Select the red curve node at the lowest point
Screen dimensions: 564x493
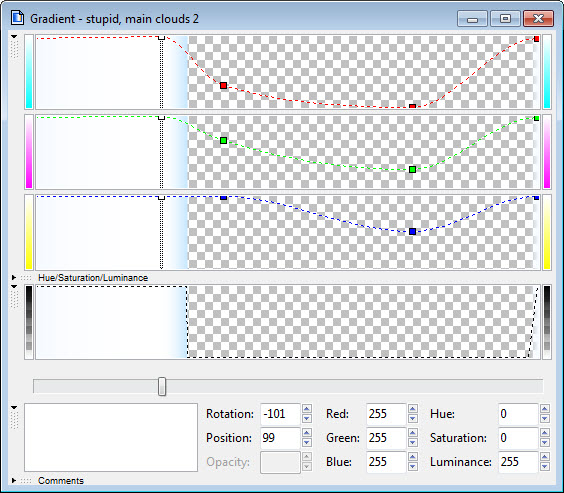(x=413, y=106)
